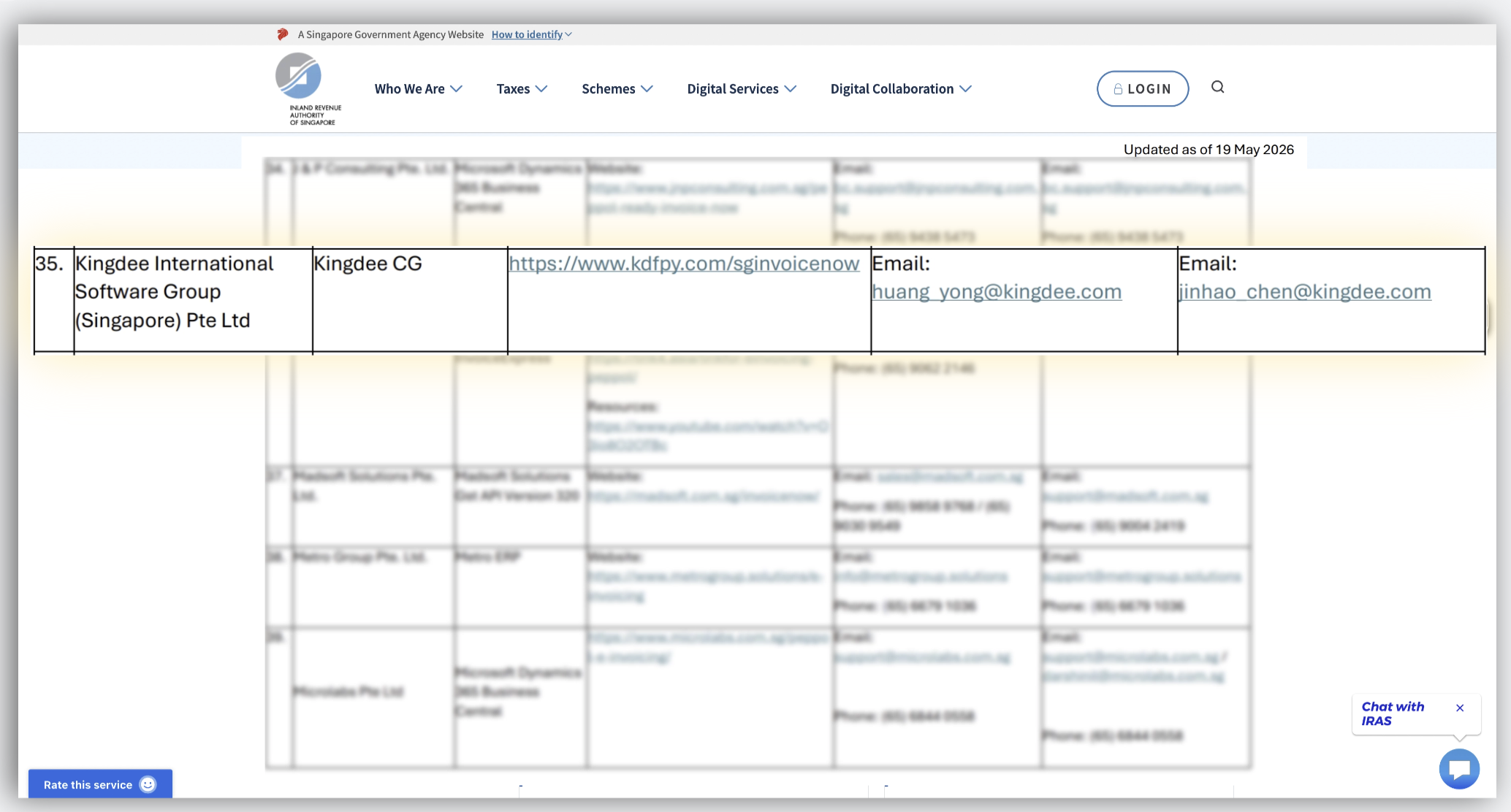The height and width of the screenshot is (812, 1511).
Task: Email jinhao_chen@kingdee.com link
Action: 1305,292
